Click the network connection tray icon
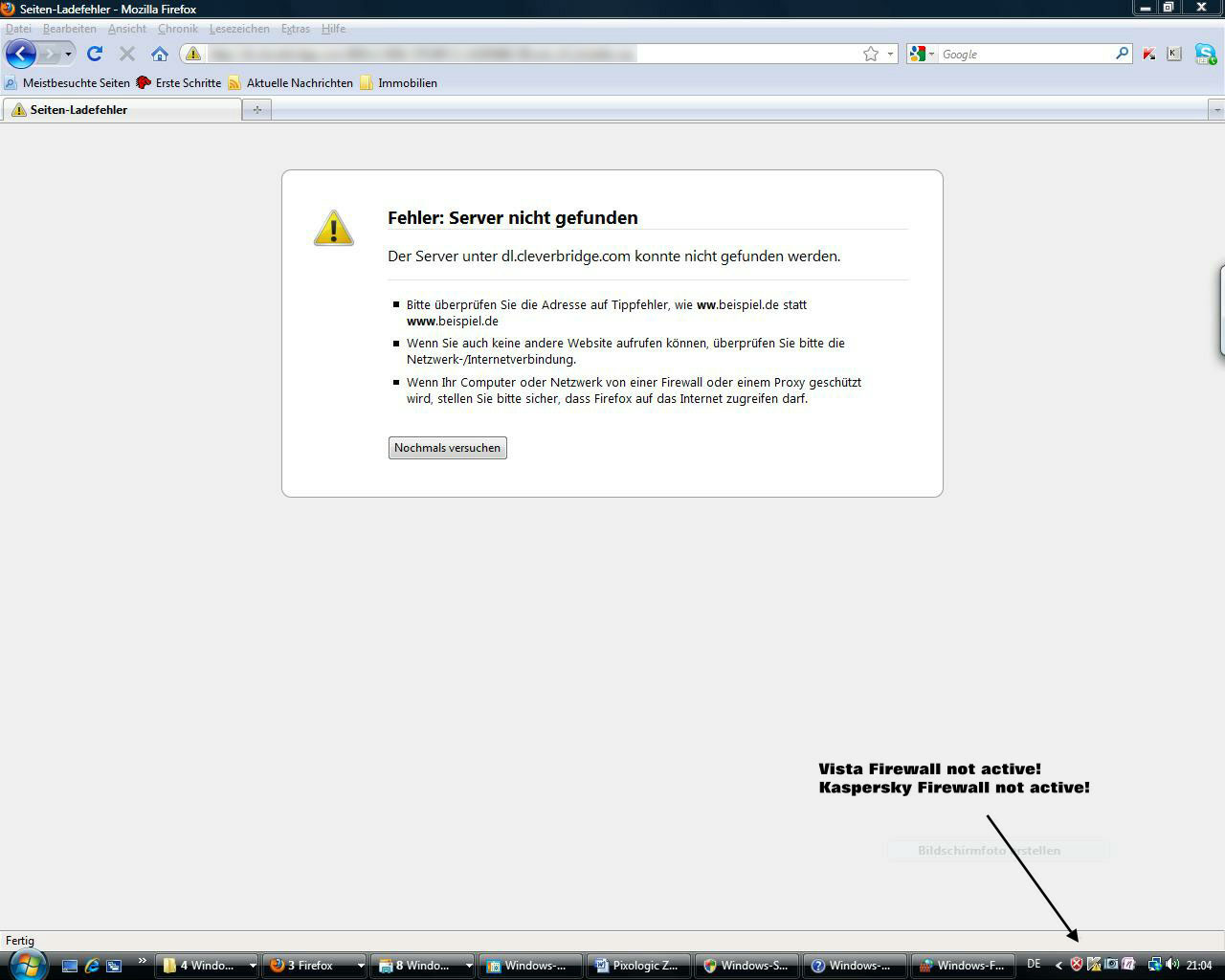The image size is (1225, 980). tap(1154, 965)
